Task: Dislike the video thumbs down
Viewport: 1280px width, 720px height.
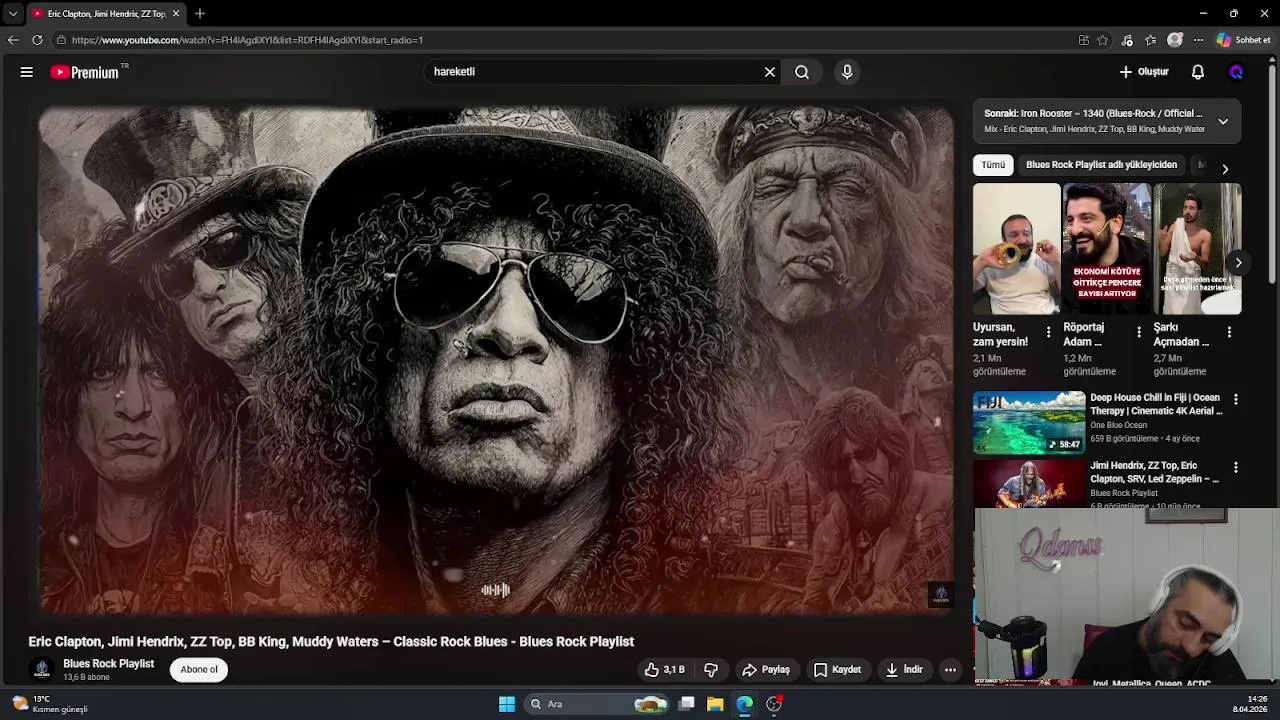Action: point(711,670)
